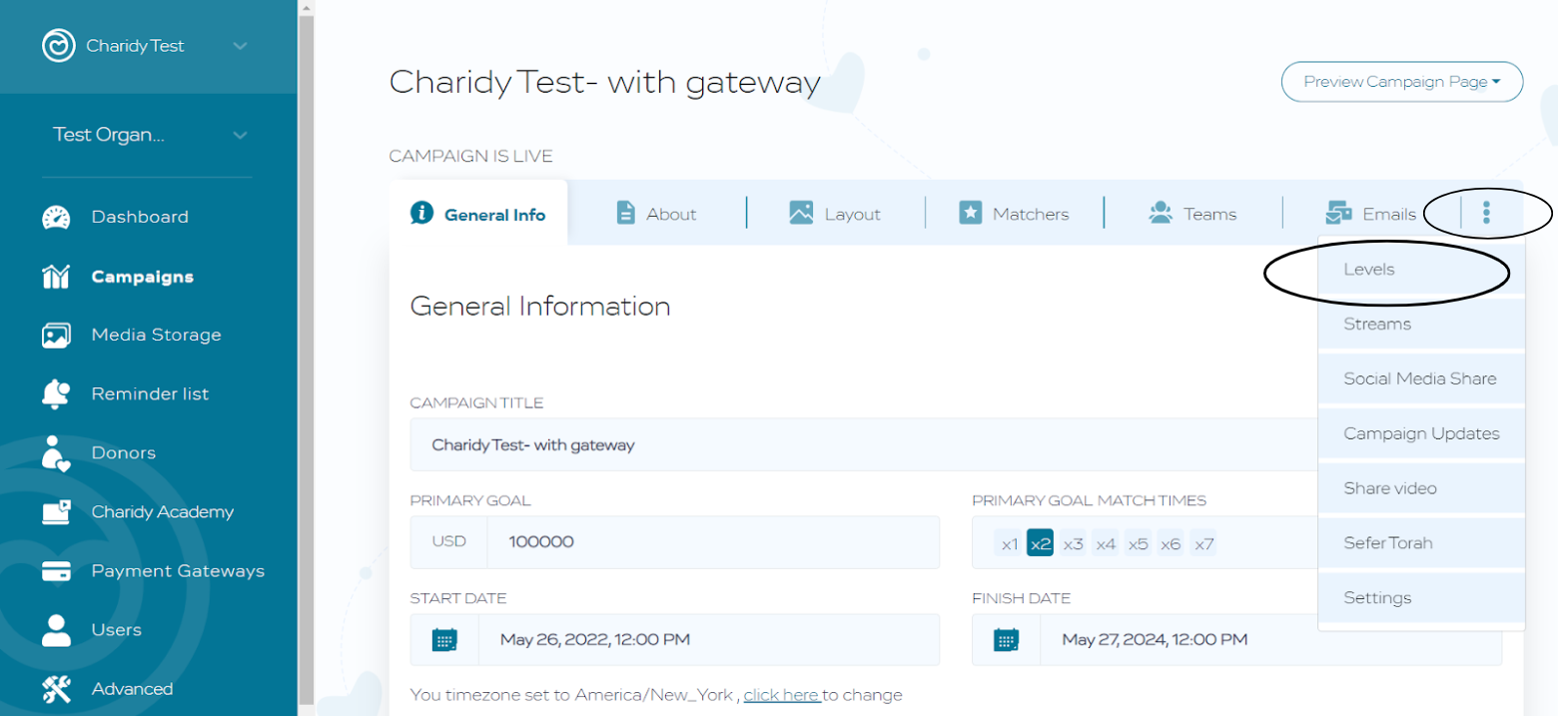The height and width of the screenshot is (721, 1568).
Task: Click the Campaign Title input field
Action: 864,444
